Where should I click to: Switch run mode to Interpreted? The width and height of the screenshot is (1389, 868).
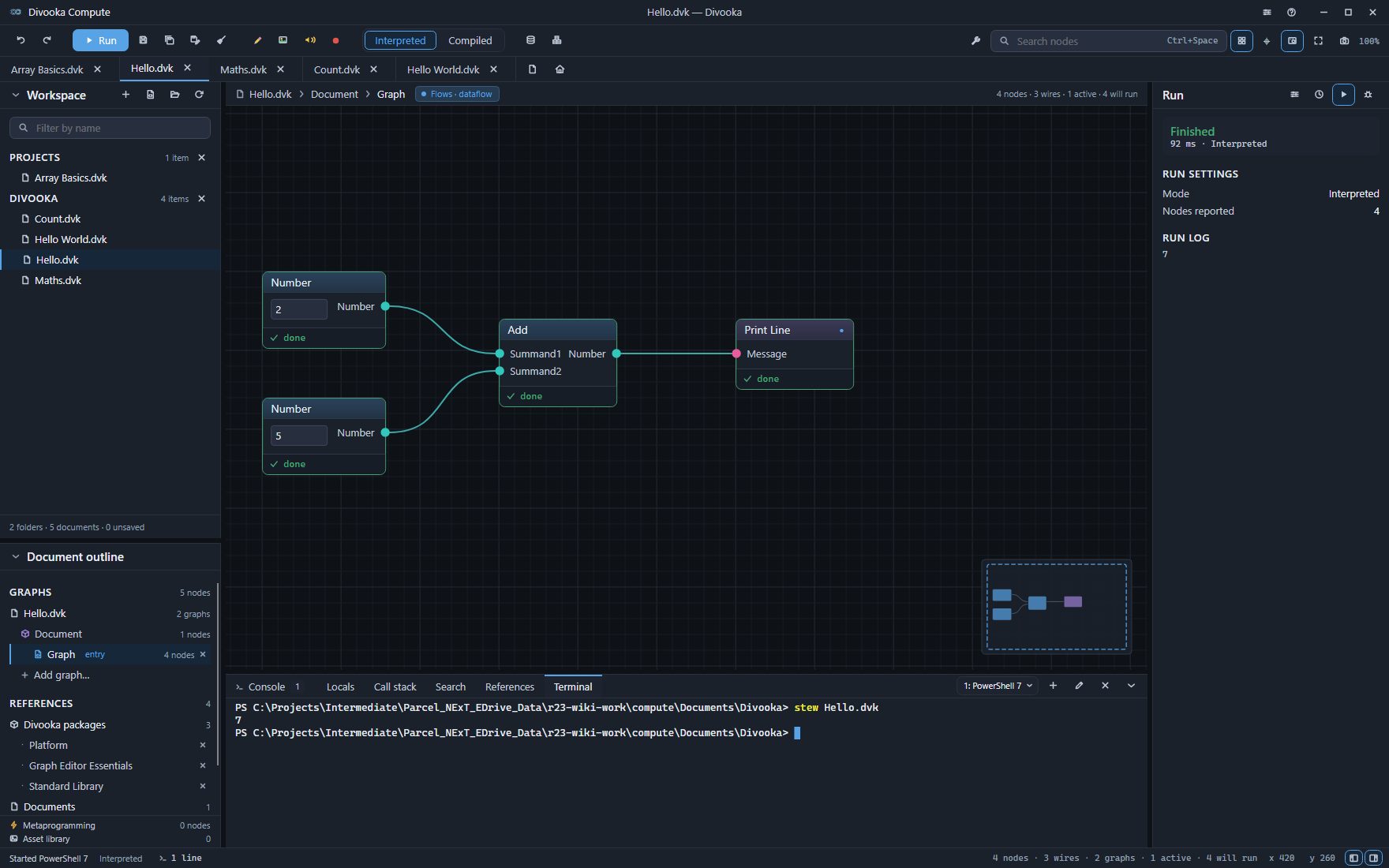pos(400,40)
